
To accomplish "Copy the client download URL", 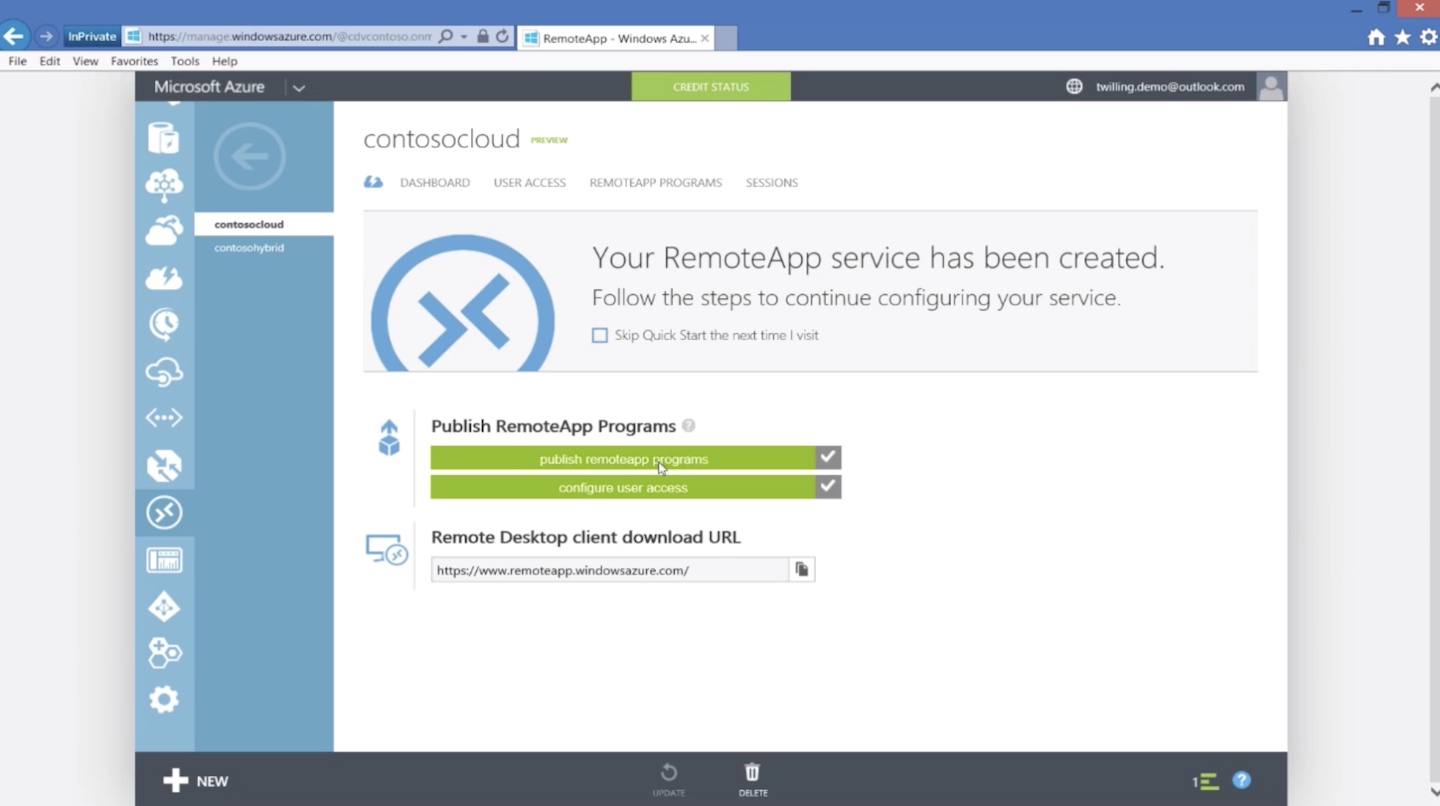I will click(801, 569).
